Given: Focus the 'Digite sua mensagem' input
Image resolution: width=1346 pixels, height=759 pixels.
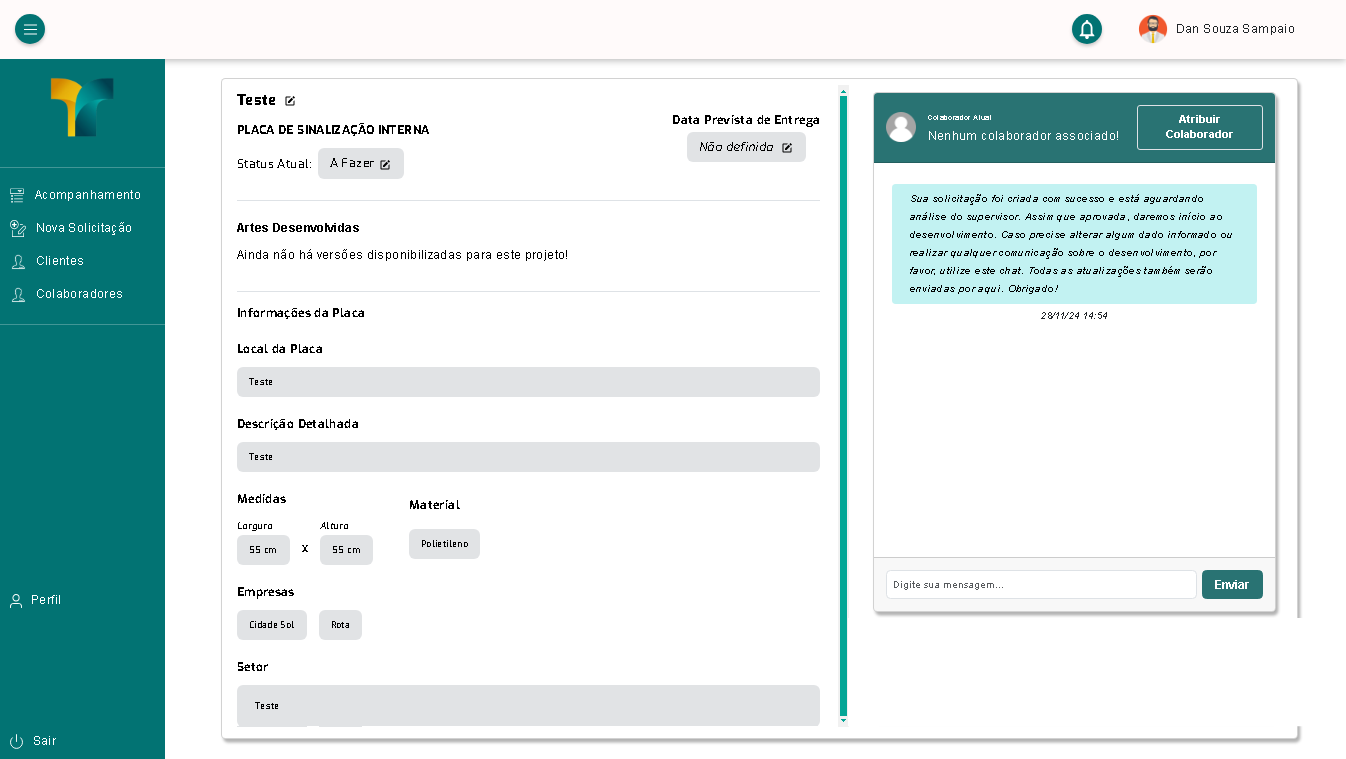Looking at the screenshot, I should point(1040,585).
